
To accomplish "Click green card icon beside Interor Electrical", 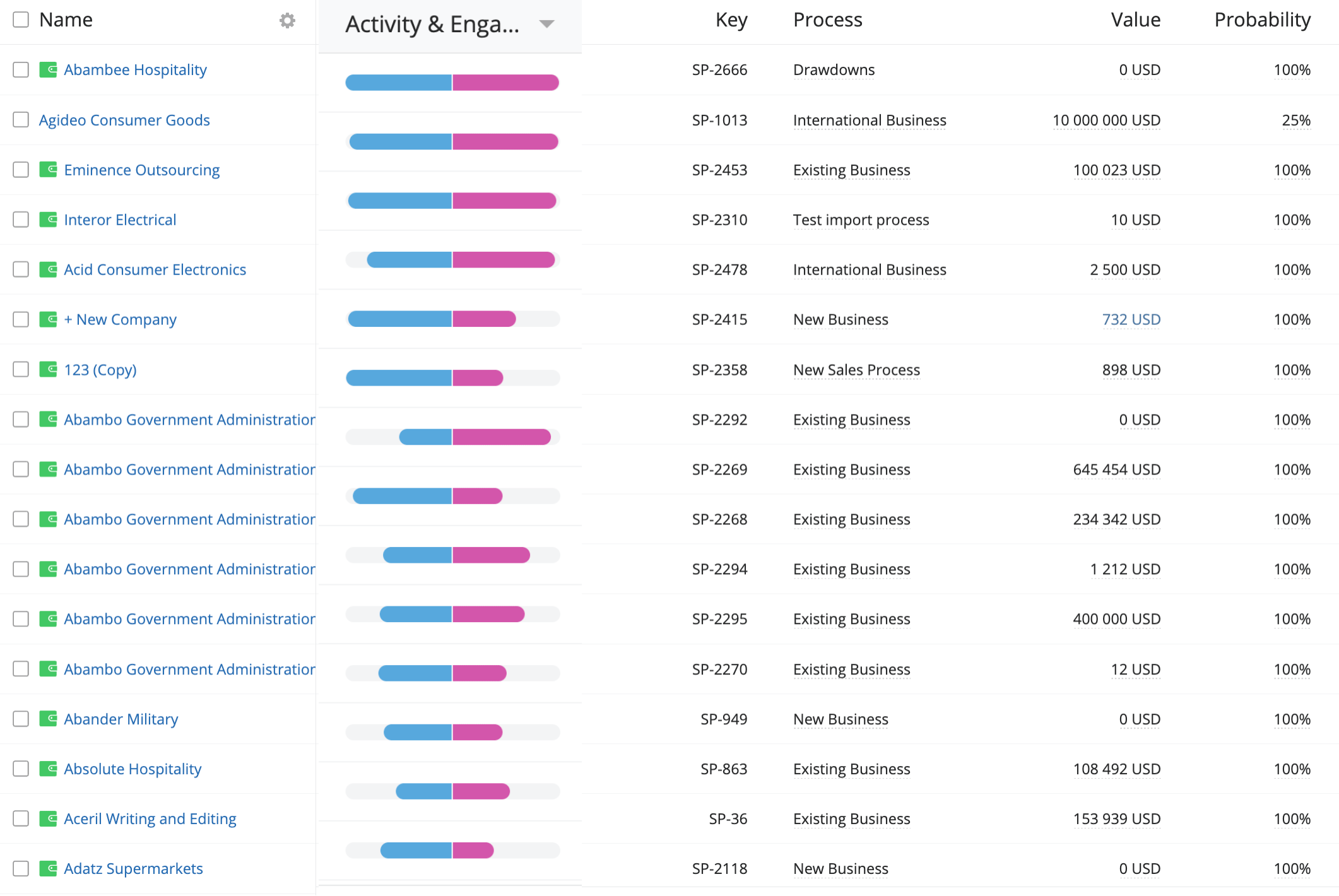I will (48, 220).
